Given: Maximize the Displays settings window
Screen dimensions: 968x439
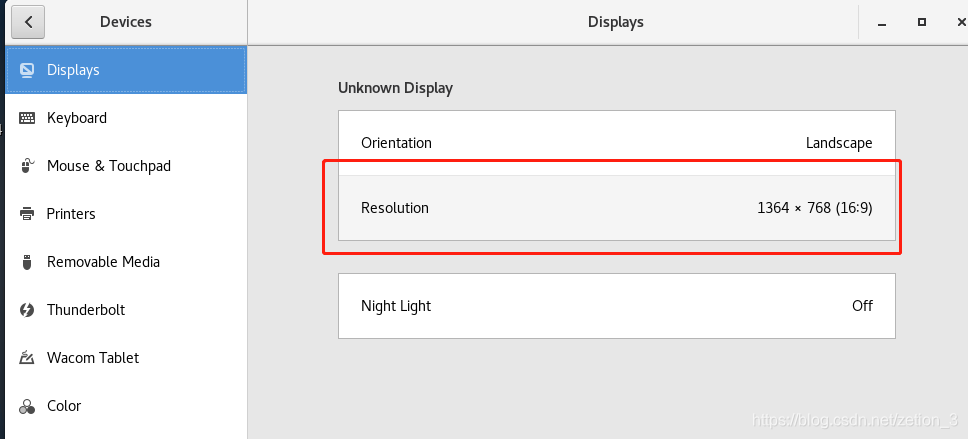Looking at the screenshot, I should [922, 22].
